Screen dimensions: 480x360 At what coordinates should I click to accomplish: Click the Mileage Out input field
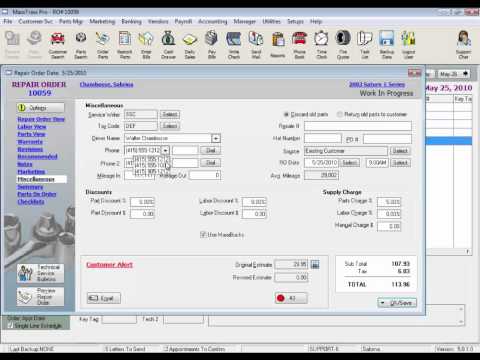point(205,175)
